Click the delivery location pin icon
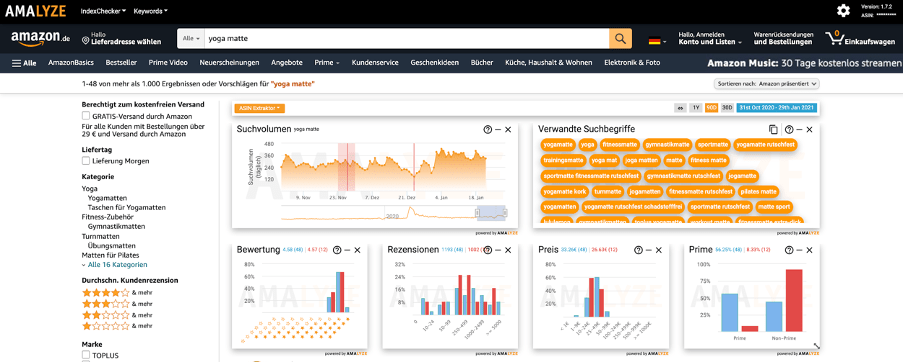 pyautogui.click(x=85, y=40)
